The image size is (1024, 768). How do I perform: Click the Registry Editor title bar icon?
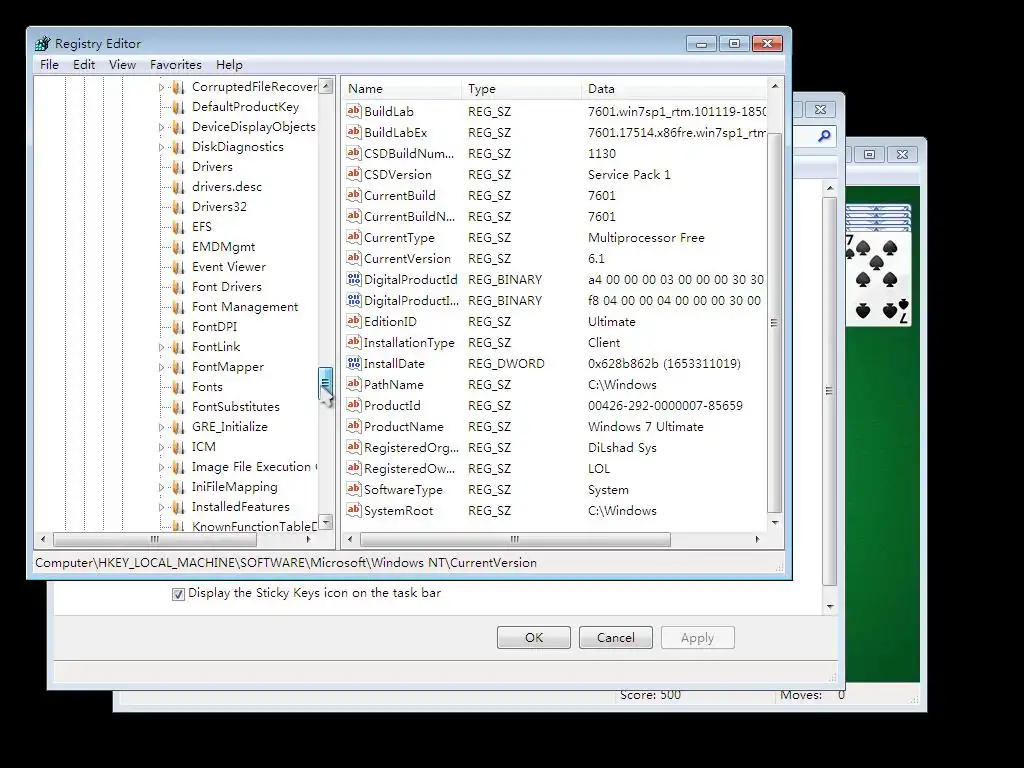42,44
